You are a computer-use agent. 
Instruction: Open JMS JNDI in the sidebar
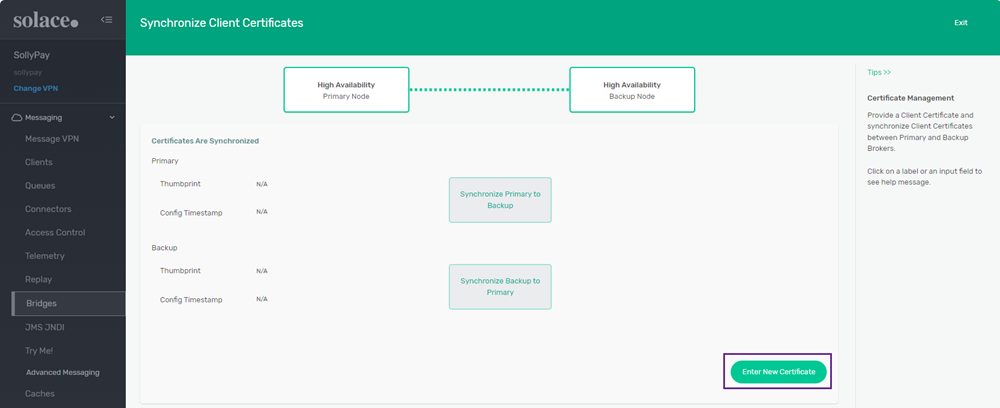[x=45, y=327]
